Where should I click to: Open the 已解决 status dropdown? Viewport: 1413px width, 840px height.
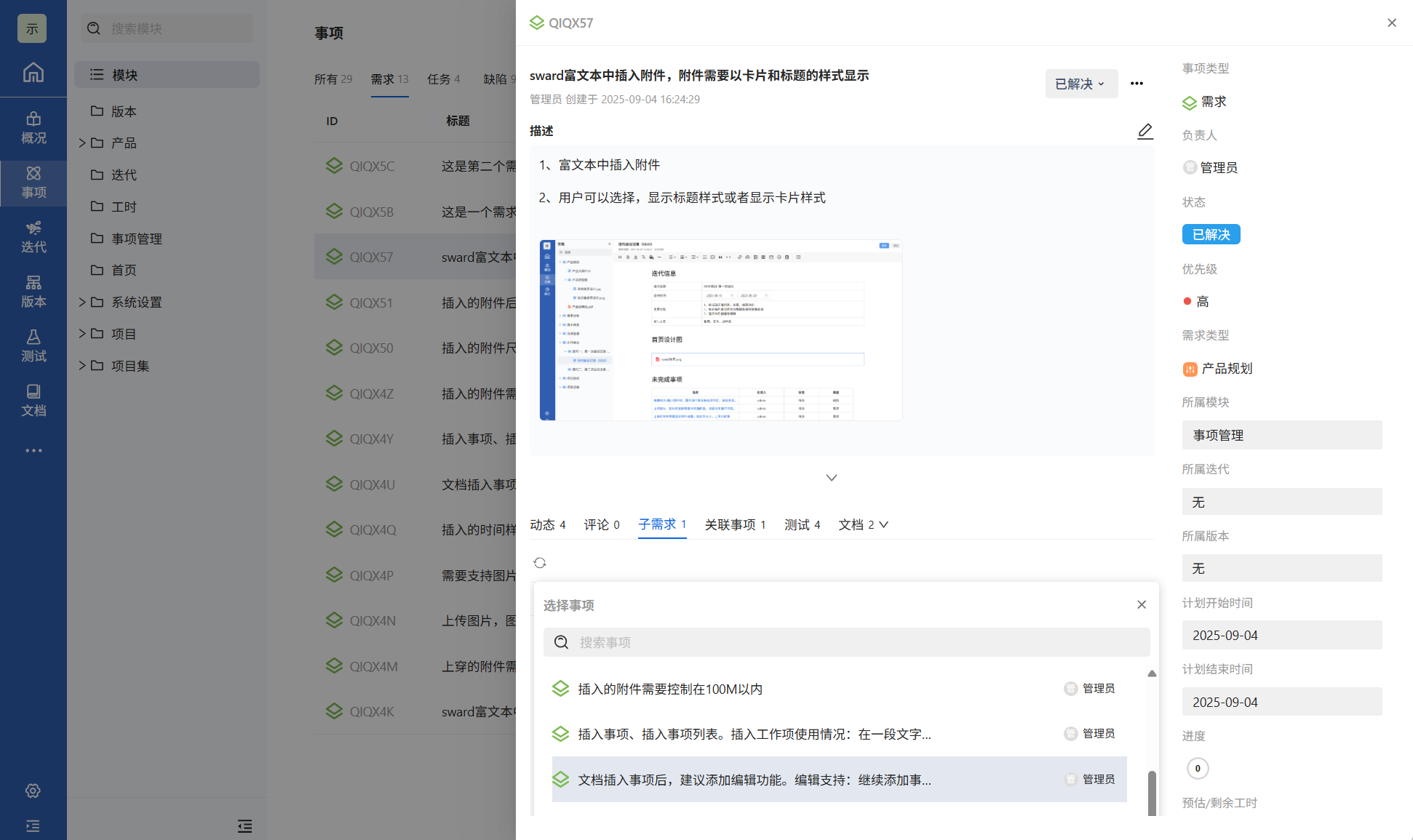1080,84
